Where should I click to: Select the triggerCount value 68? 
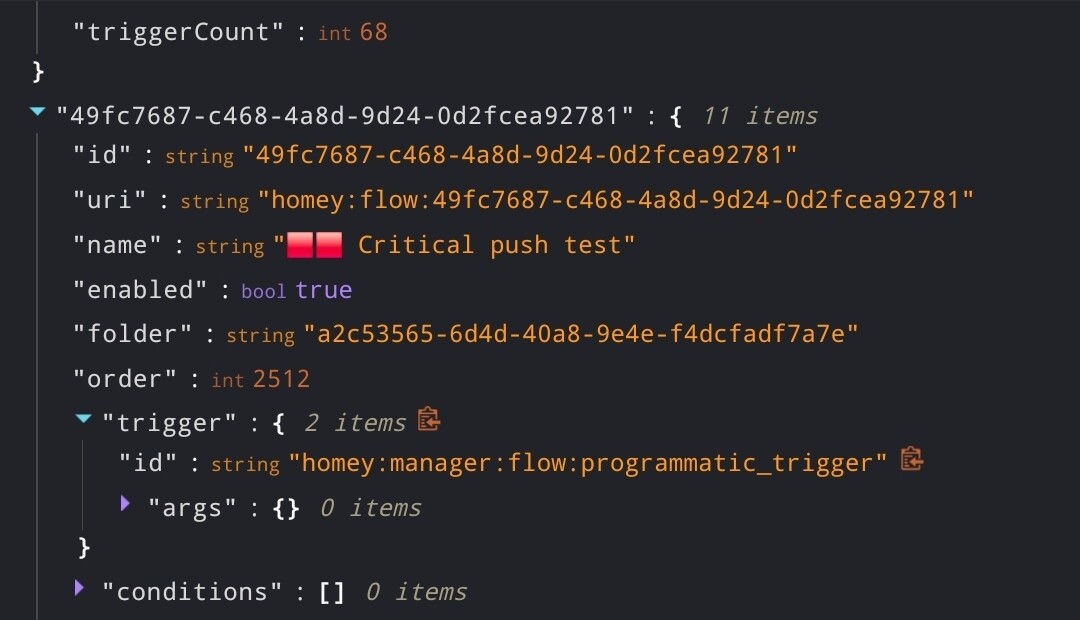[373, 32]
